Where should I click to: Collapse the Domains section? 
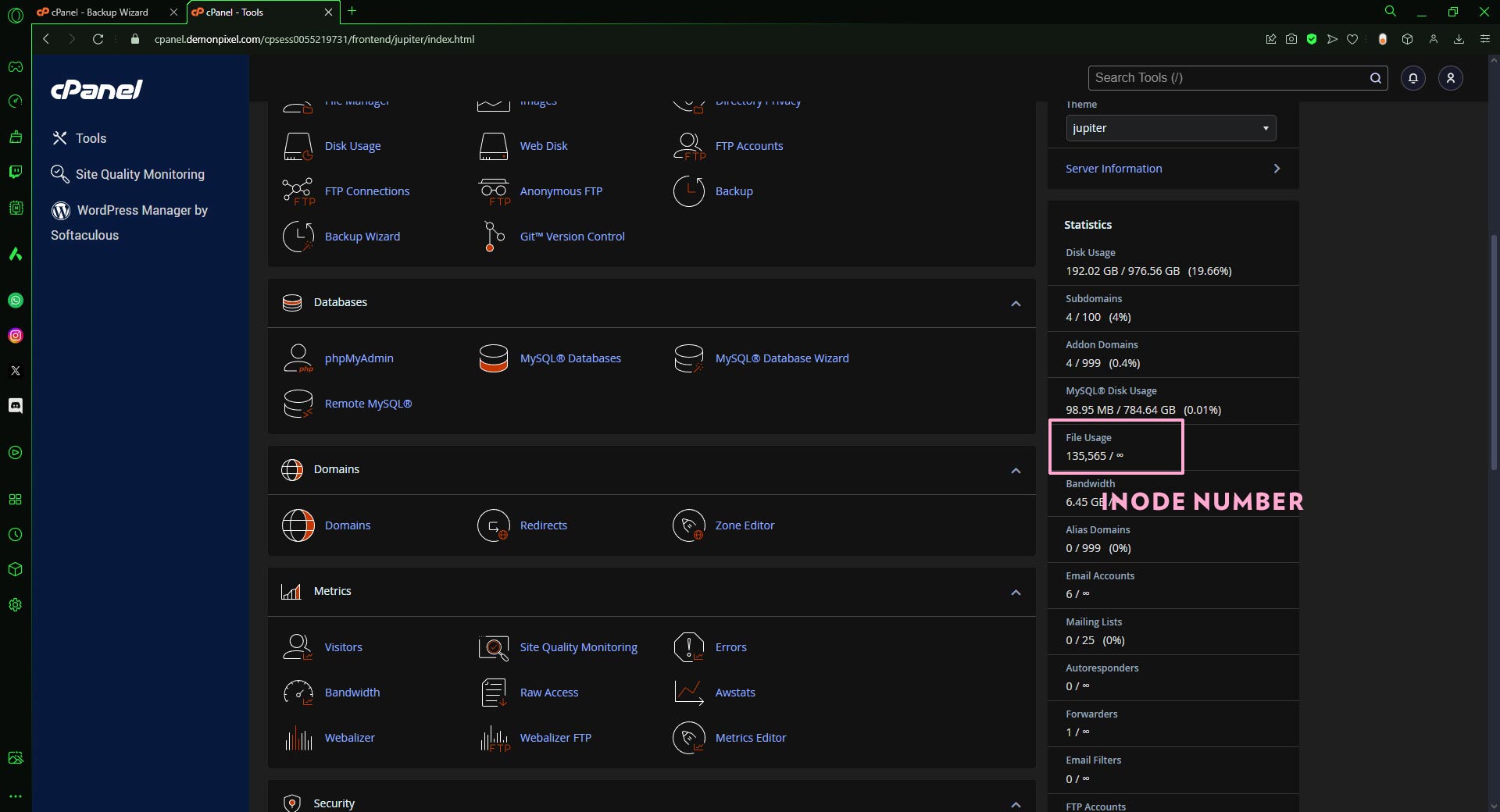1016,470
